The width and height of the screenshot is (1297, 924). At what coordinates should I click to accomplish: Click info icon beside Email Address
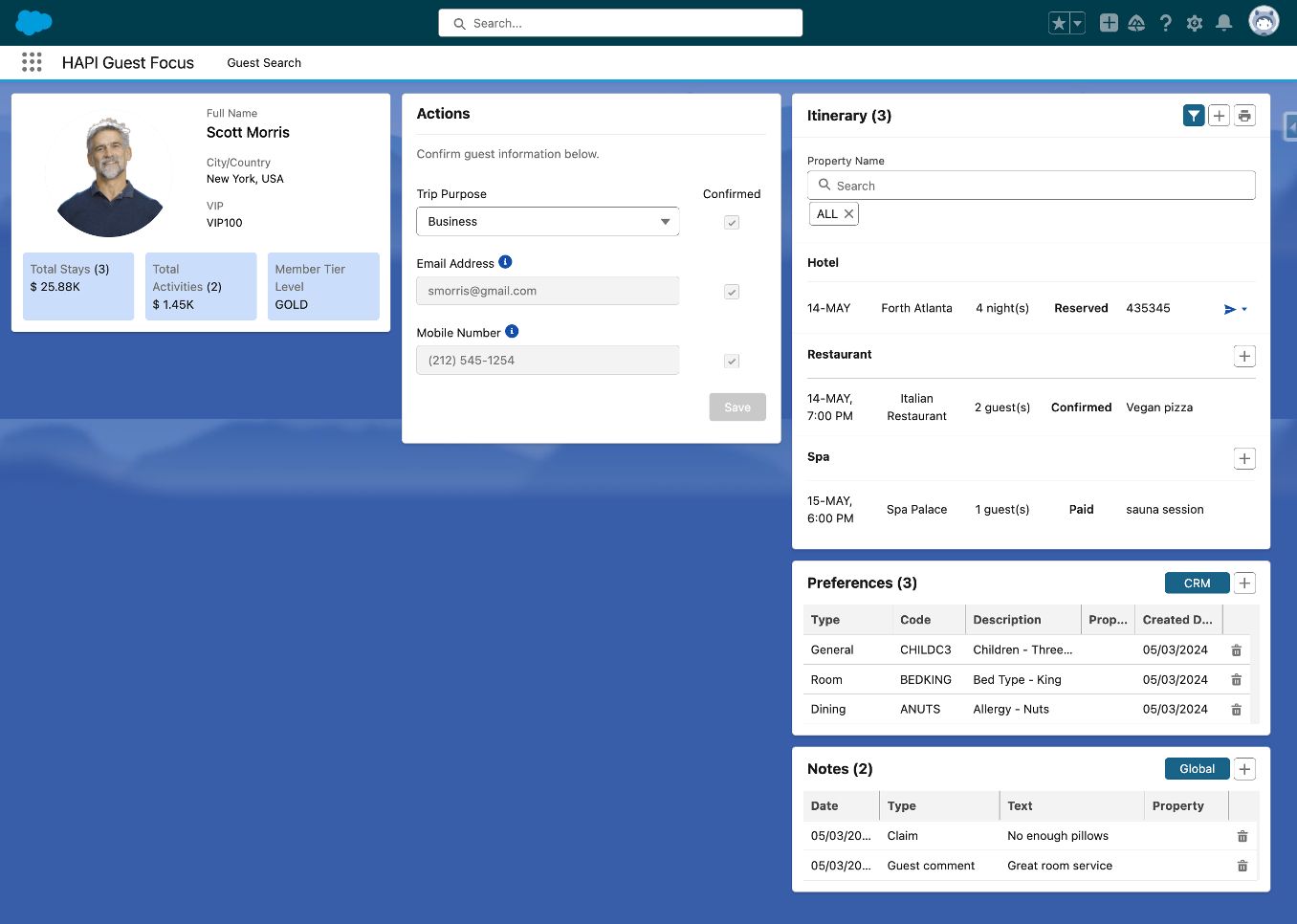point(505,262)
